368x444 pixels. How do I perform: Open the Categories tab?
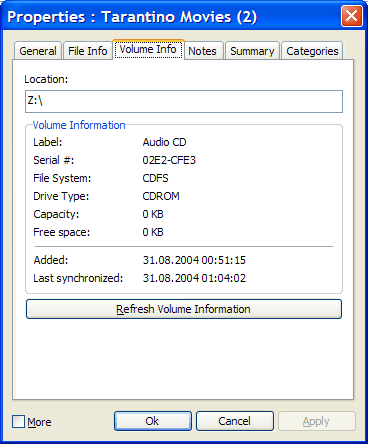312,51
